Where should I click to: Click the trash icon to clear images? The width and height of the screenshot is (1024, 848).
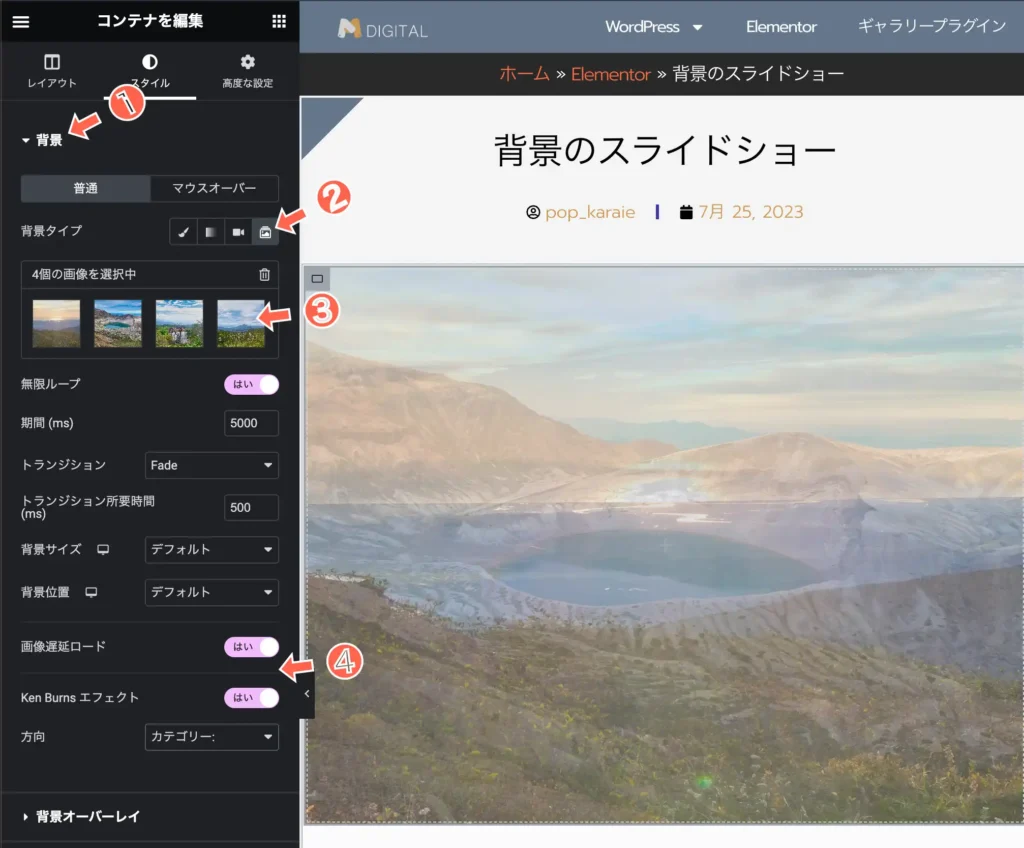click(264, 275)
